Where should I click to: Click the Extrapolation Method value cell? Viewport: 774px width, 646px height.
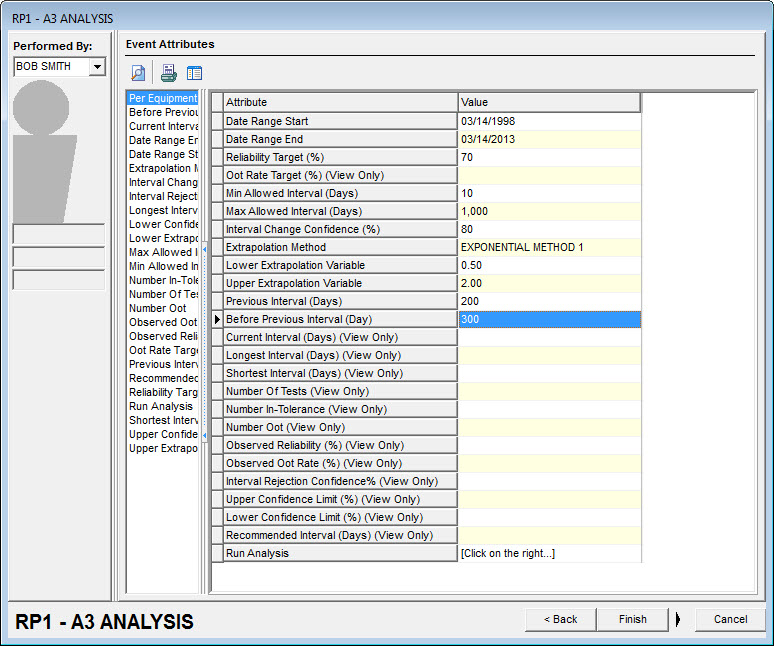(549, 247)
